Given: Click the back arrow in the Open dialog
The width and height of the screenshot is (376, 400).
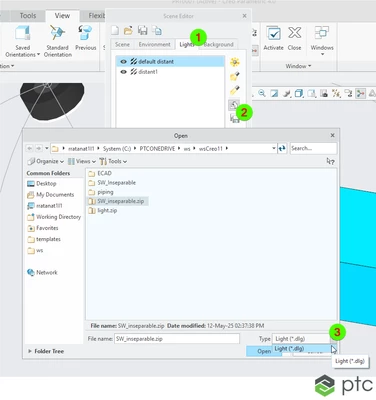Looking at the screenshot, I should (x=30, y=148).
